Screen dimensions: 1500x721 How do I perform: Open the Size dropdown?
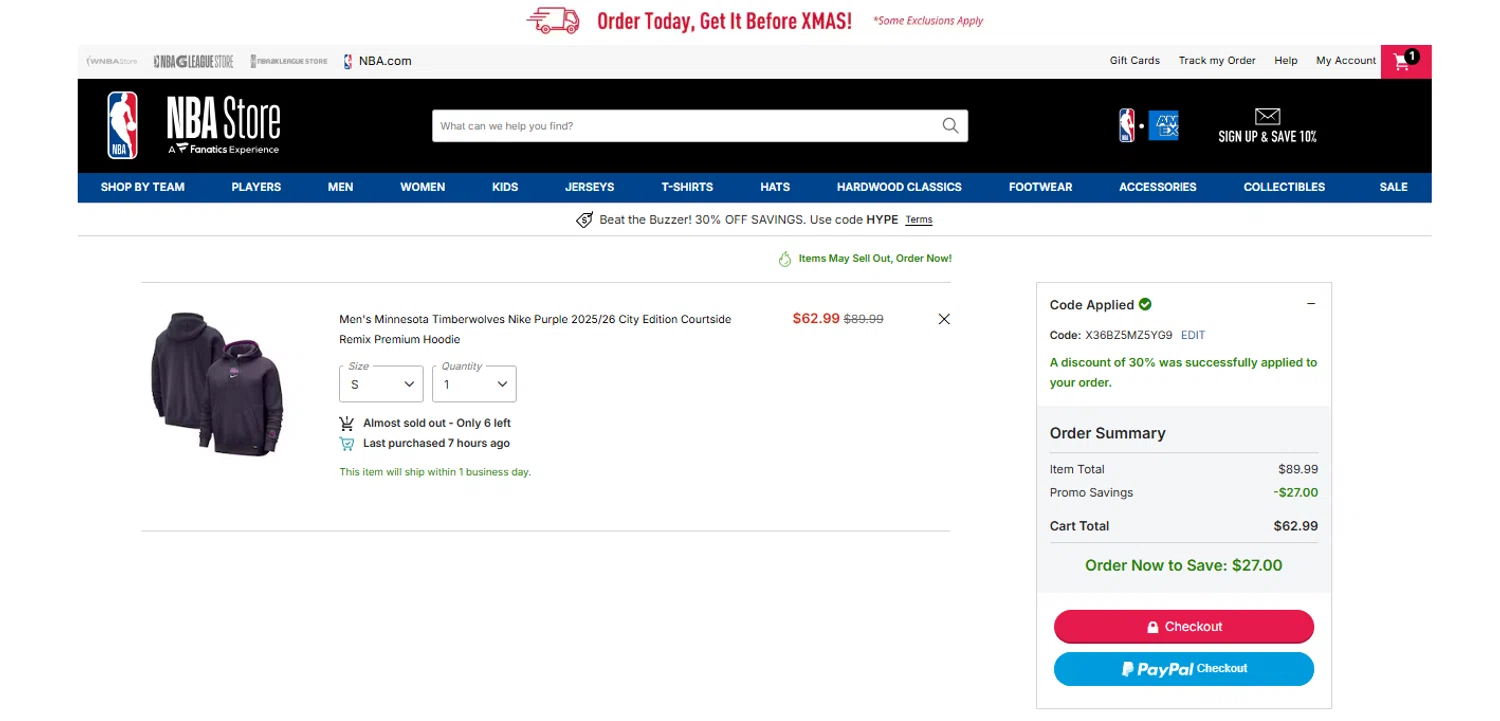point(381,384)
